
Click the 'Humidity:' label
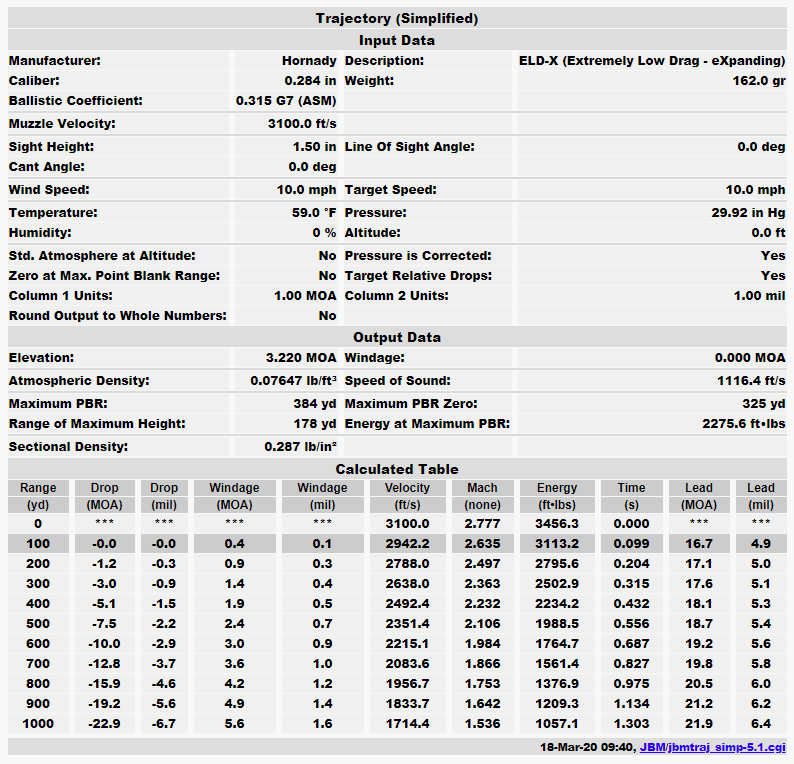(x=40, y=233)
